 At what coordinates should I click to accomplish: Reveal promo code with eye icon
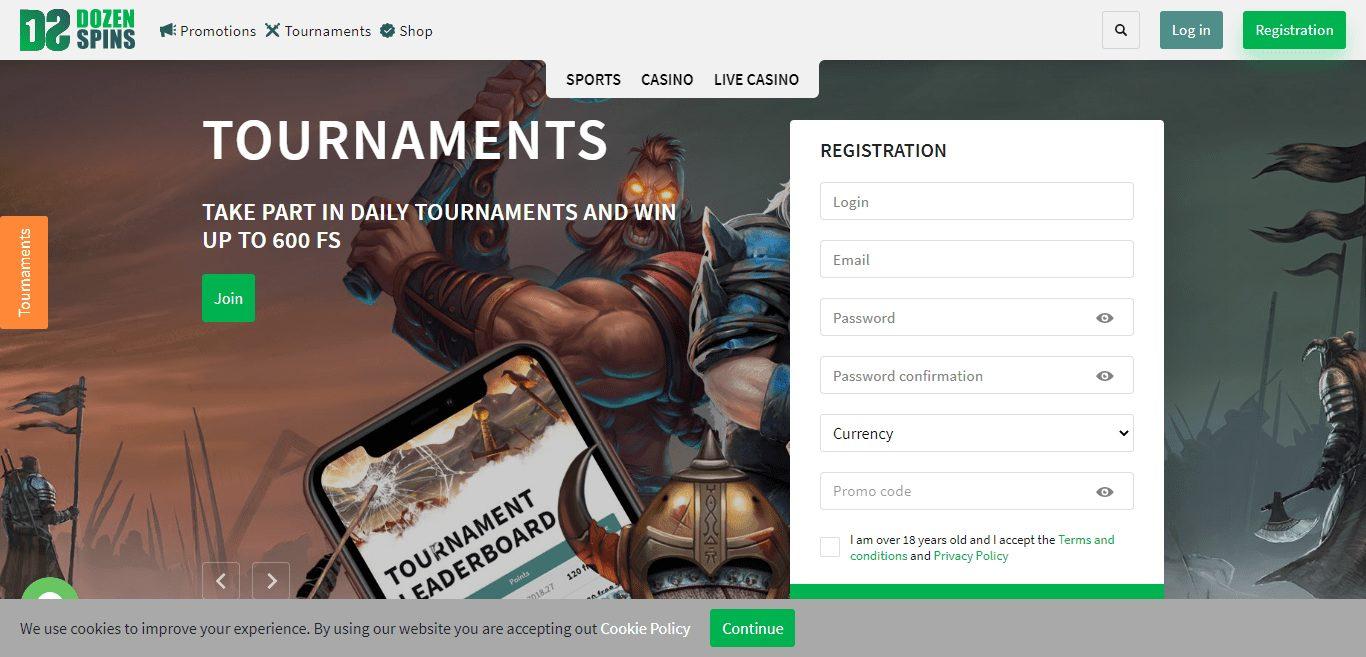coord(1105,491)
